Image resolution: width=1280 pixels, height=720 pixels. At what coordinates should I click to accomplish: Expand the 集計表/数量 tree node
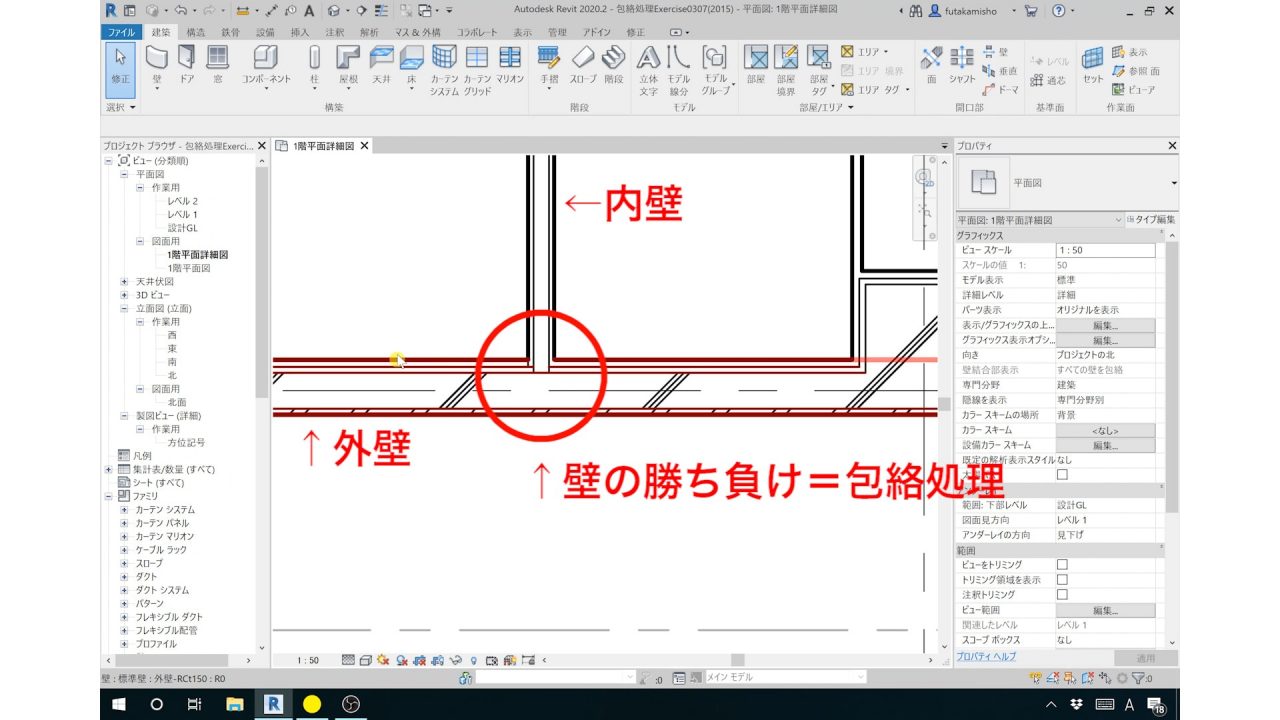point(108,468)
